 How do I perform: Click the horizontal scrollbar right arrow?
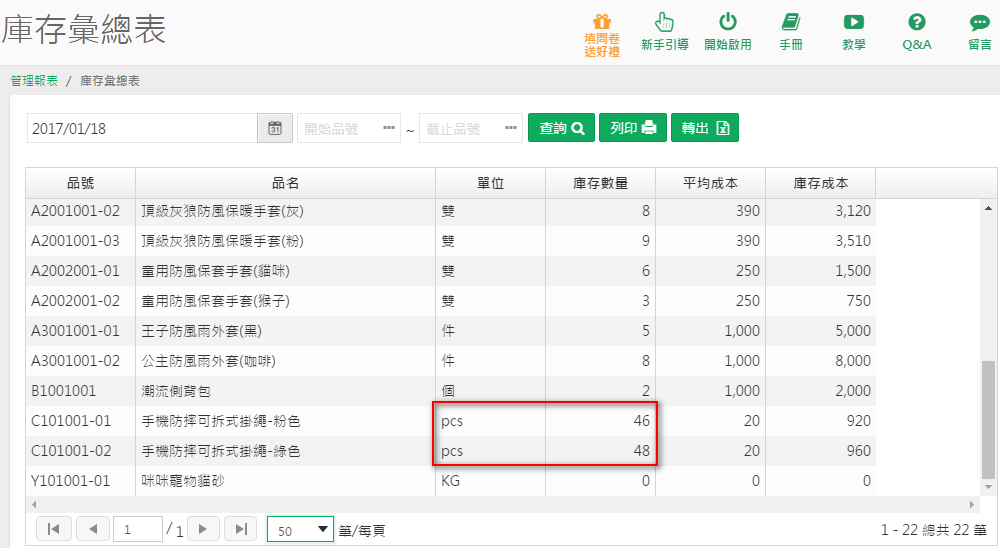pyautogui.click(x=972, y=504)
